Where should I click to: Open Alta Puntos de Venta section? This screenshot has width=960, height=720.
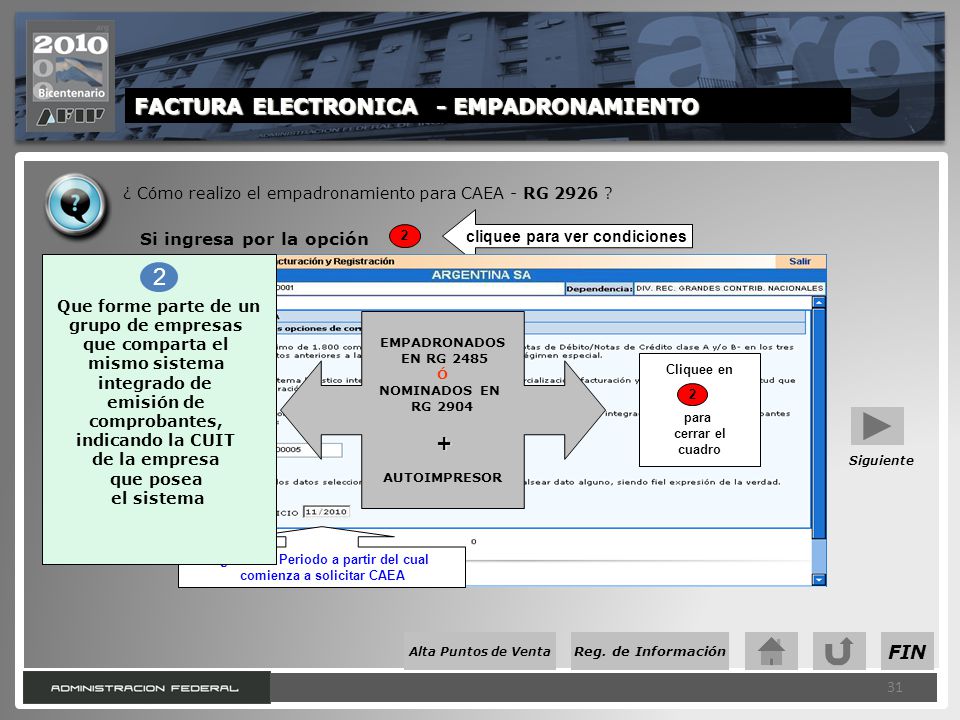click(x=479, y=651)
